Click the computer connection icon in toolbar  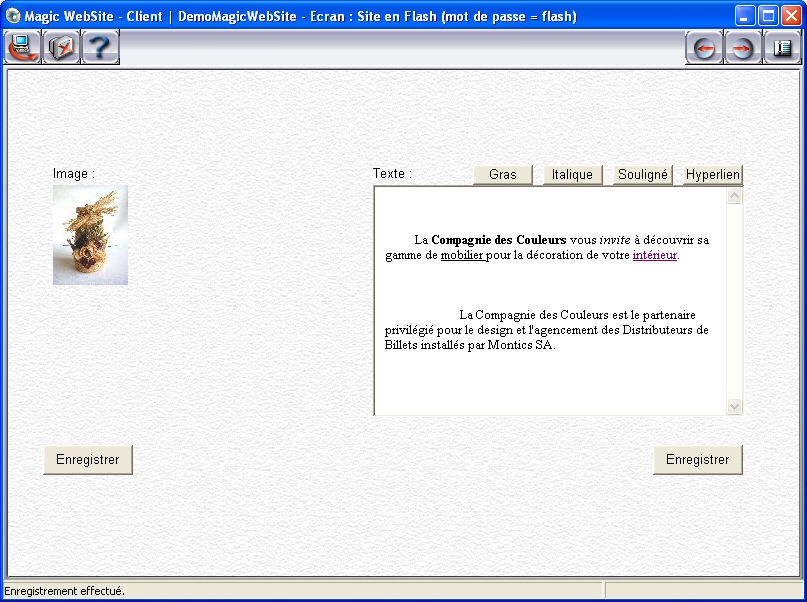coord(22,47)
